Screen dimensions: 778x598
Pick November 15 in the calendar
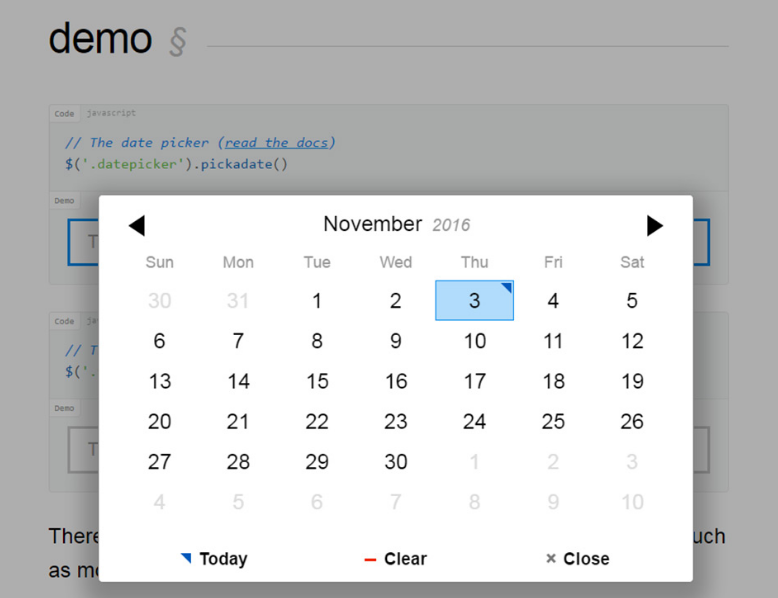click(317, 381)
